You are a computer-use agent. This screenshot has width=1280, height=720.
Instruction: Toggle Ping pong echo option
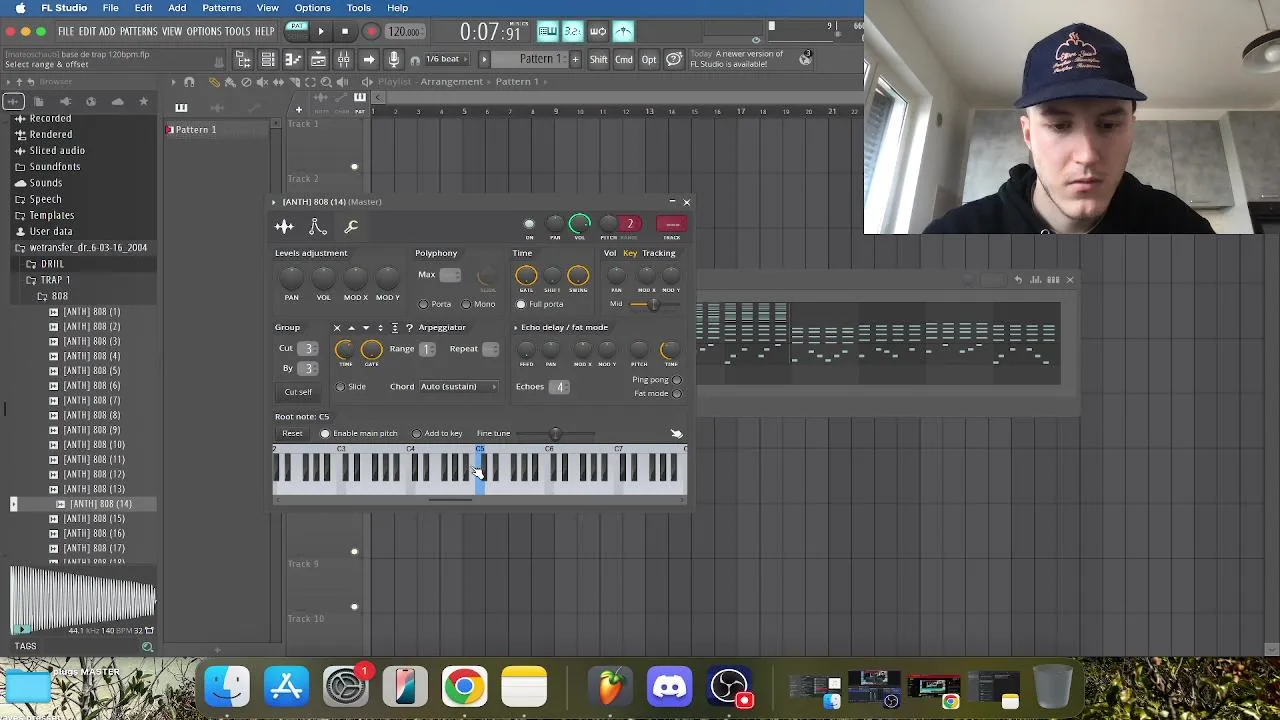pos(677,380)
